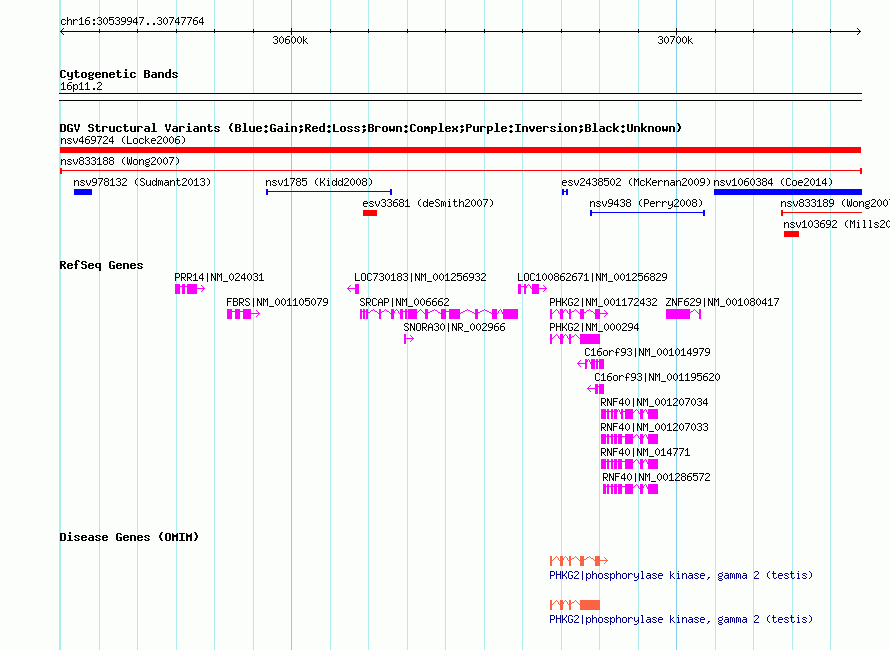Click the nsv9438 (Perry2008) blue variant span

pyautogui.click(x=648, y=213)
